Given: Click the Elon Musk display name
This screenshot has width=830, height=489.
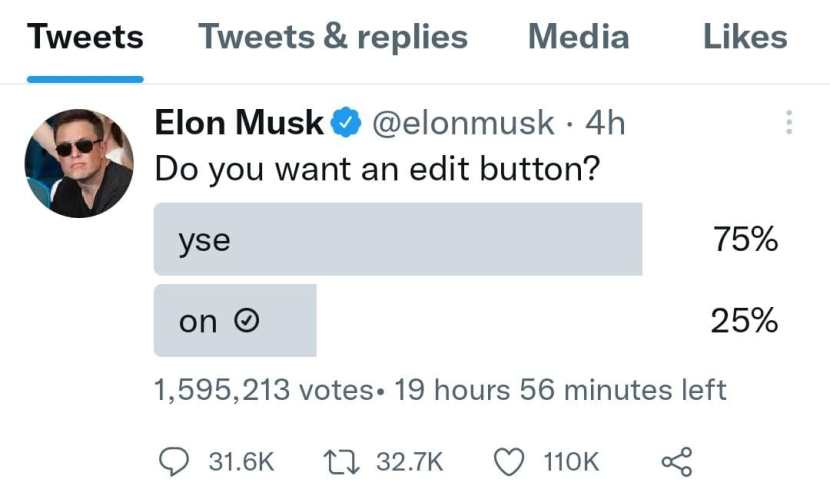Looking at the screenshot, I should (x=239, y=123).
